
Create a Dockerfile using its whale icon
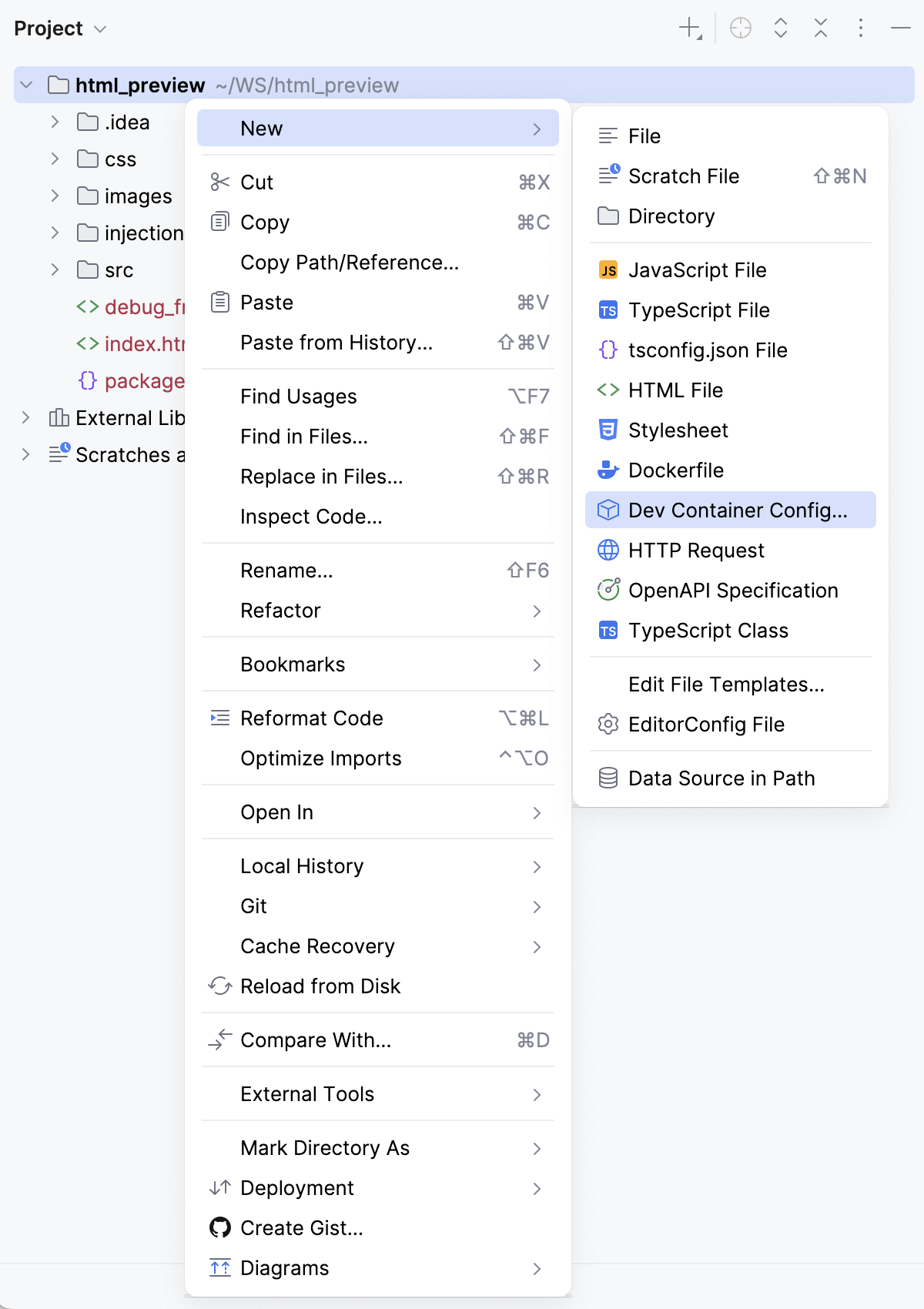(x=608, y=470)
